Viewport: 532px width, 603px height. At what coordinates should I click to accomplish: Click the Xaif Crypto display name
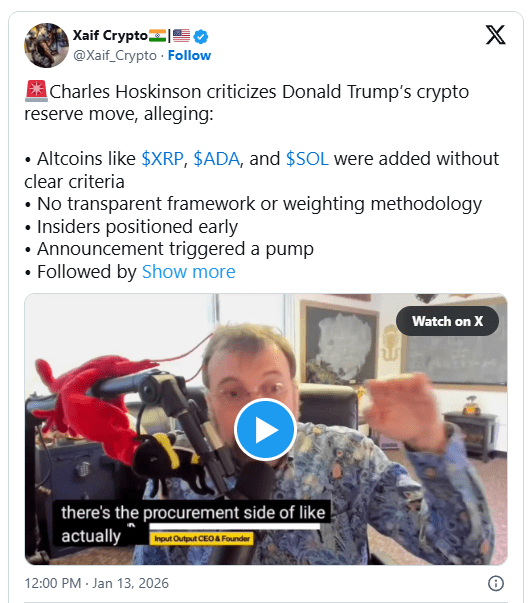tap(110, 35)
